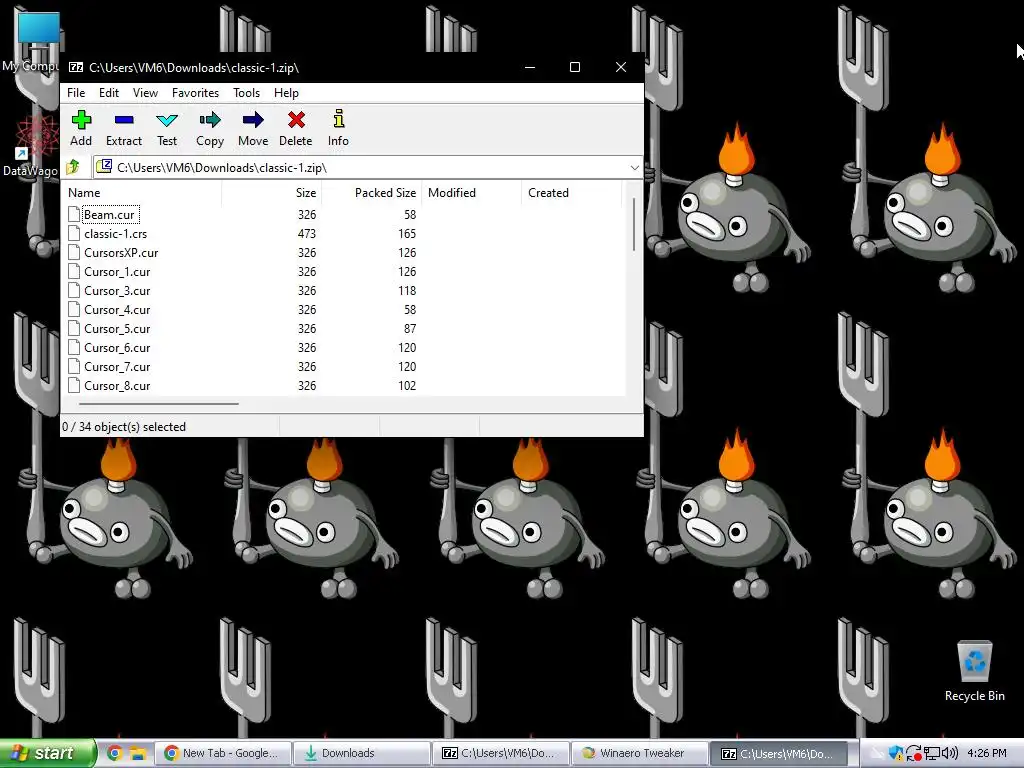
Task: Open the Edit menu
Action: [x=108, y=93]
